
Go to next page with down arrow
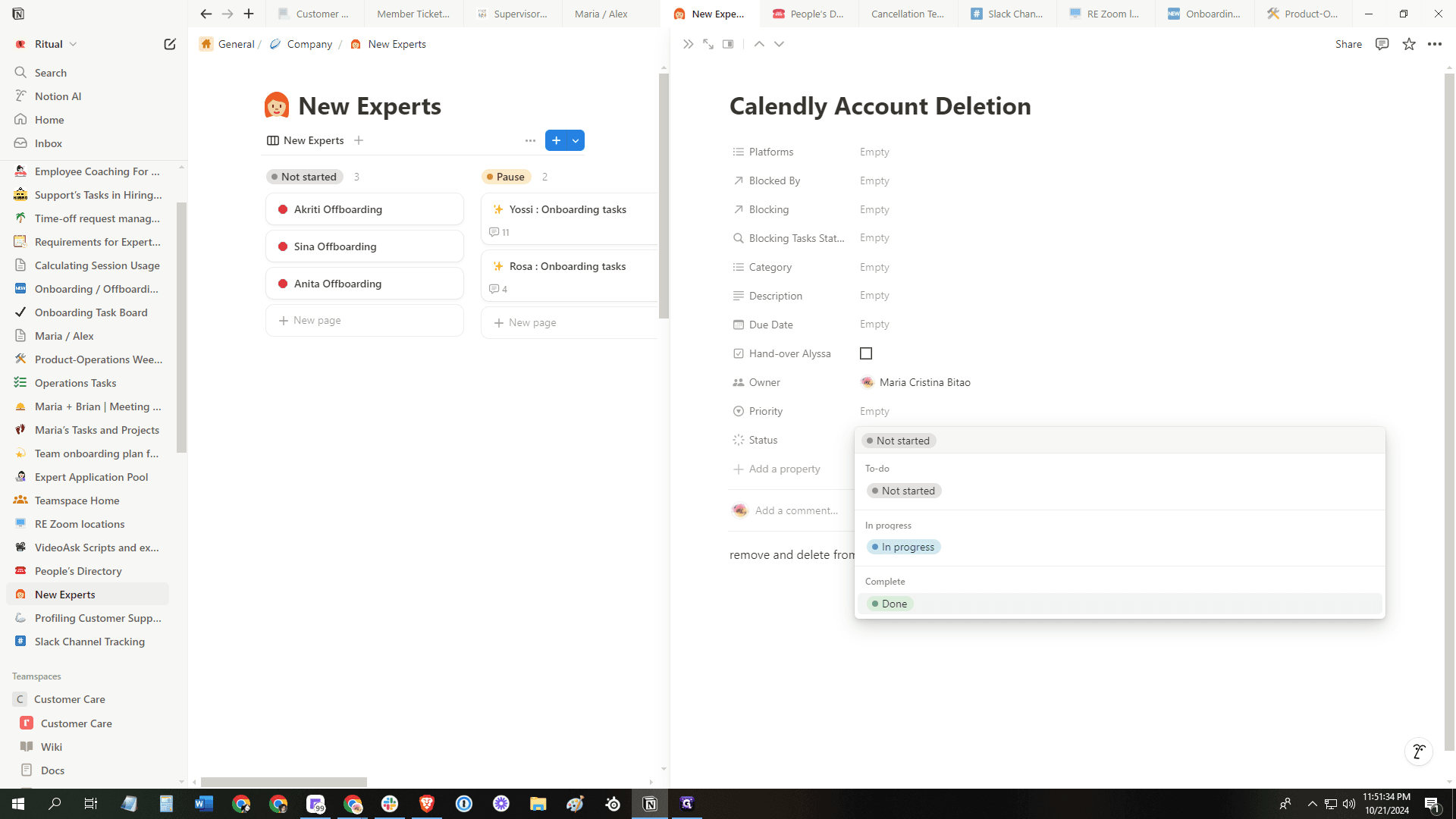779,44
